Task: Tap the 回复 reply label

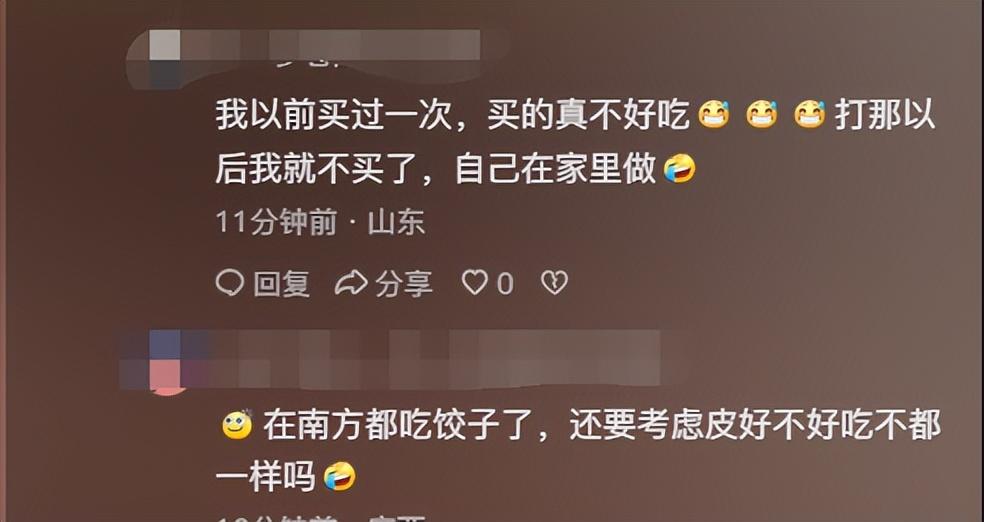Action: (x=282, y=284)
